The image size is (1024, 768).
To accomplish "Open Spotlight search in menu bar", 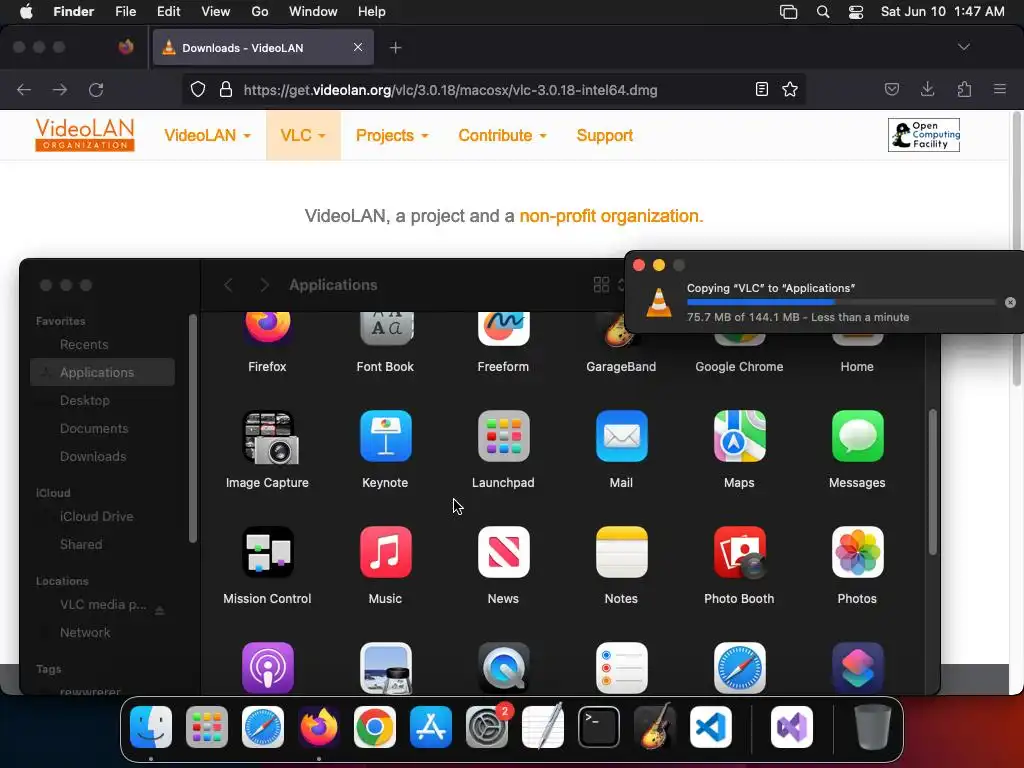I will 823,12.
